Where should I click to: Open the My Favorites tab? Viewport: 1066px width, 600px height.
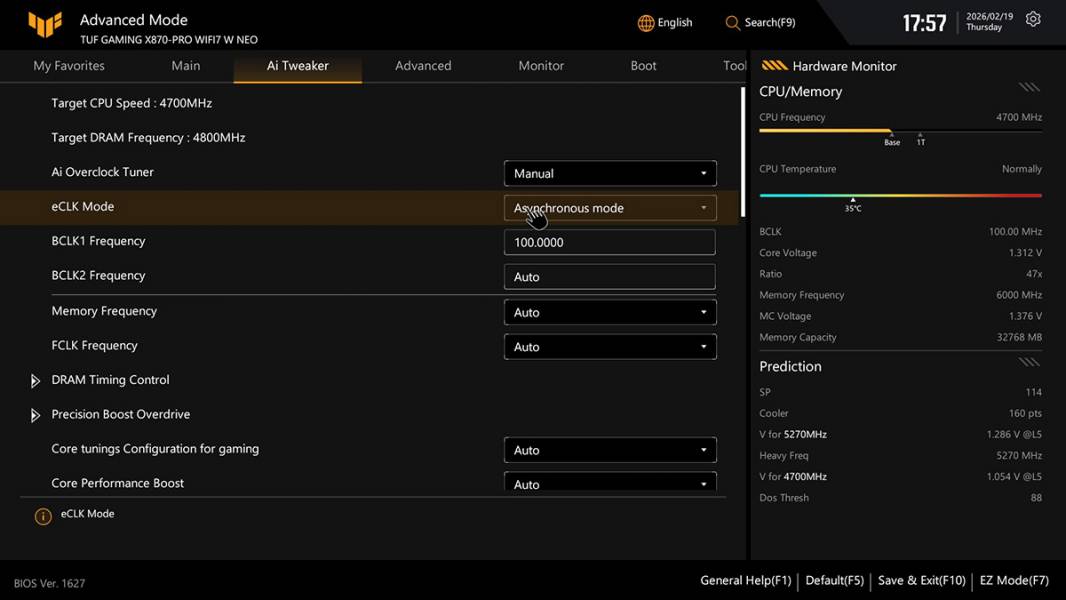[x=69, y=66]
